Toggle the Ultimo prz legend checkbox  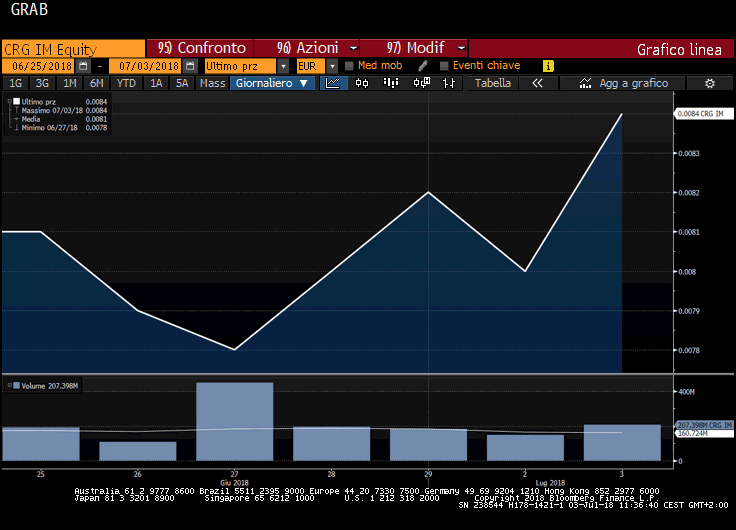click(x=15, y=102)
